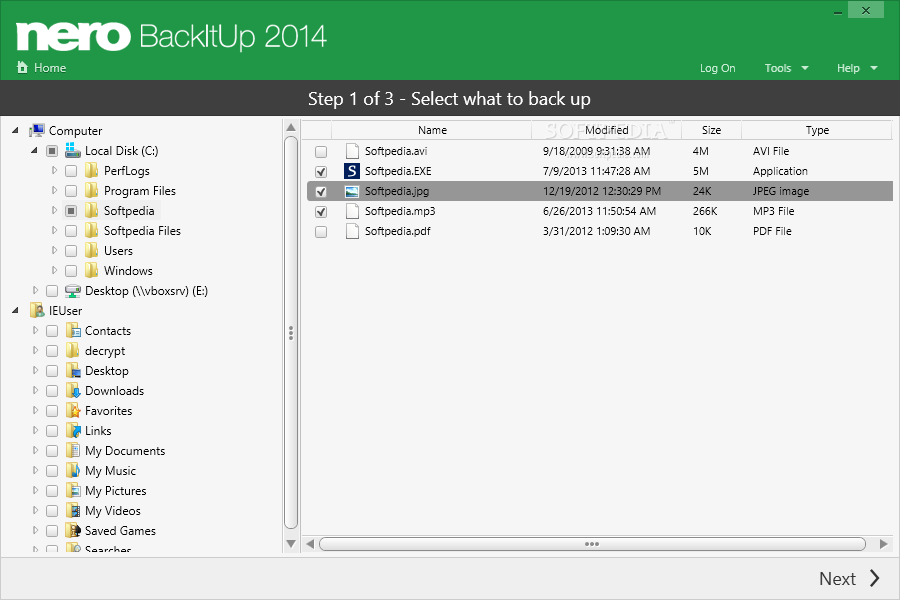Viewport: 900px width, 600px height.
Task: Click the file list scroll left arrow
Action: click(310, 544)
